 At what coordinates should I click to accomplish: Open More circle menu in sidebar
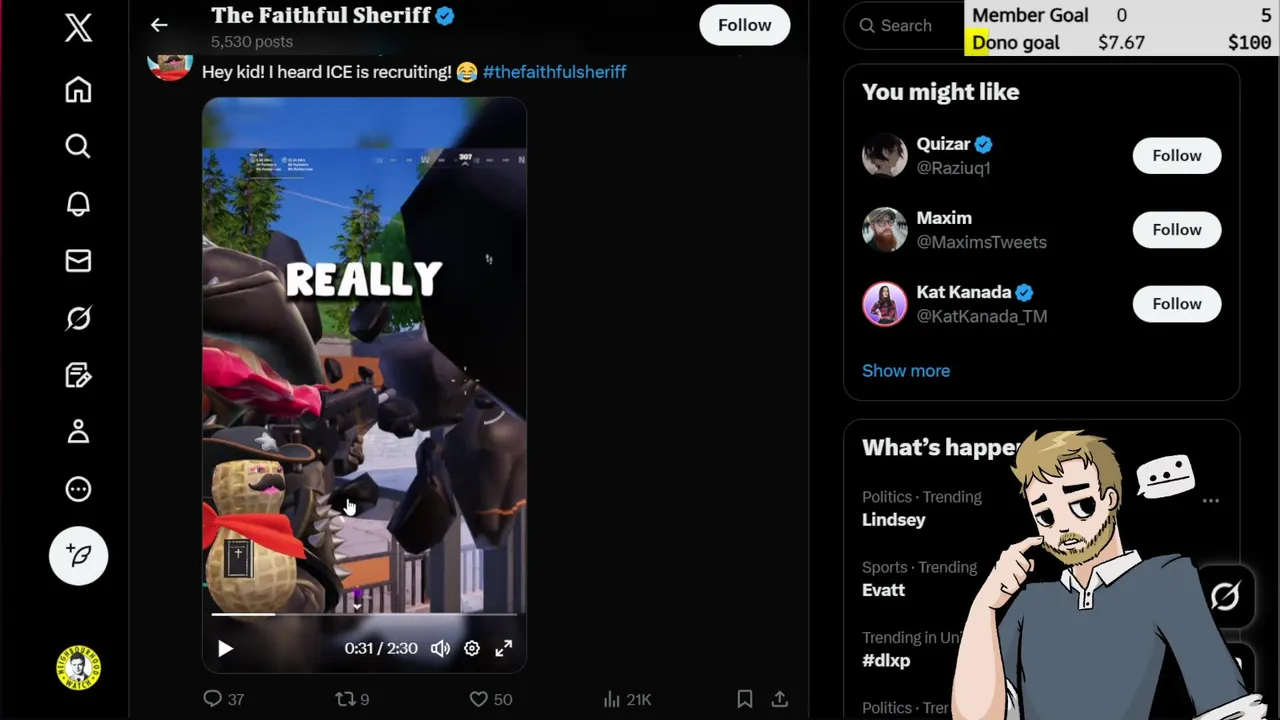pos(78,489)
